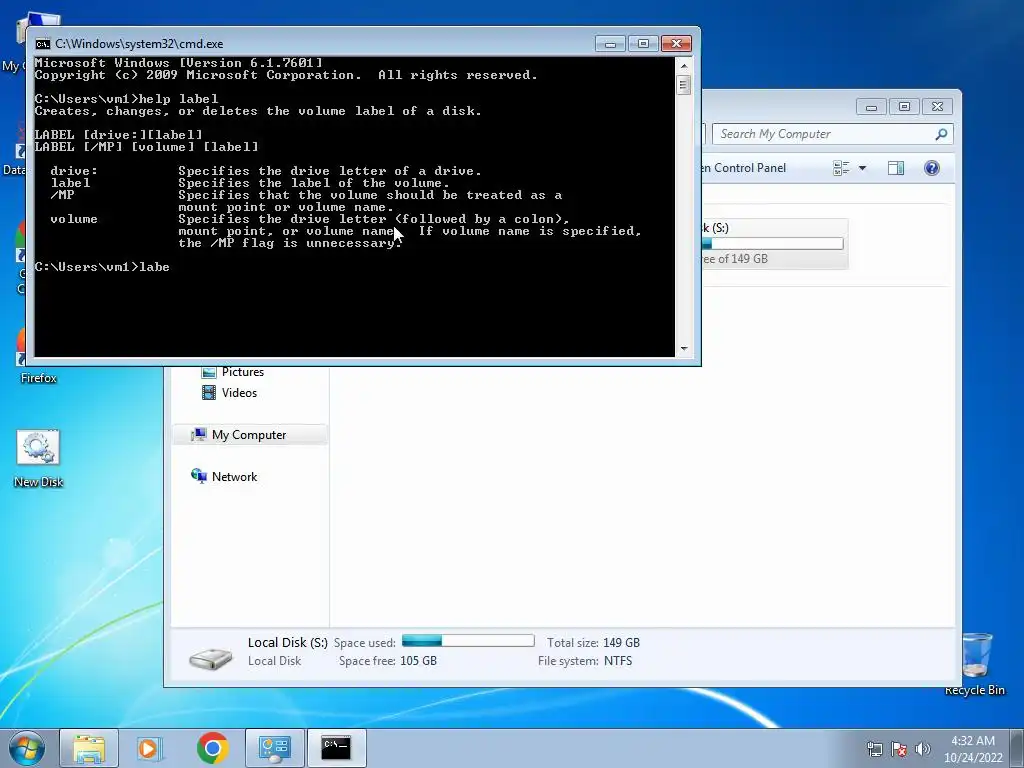Minimize the cmd.exe window

611,44
